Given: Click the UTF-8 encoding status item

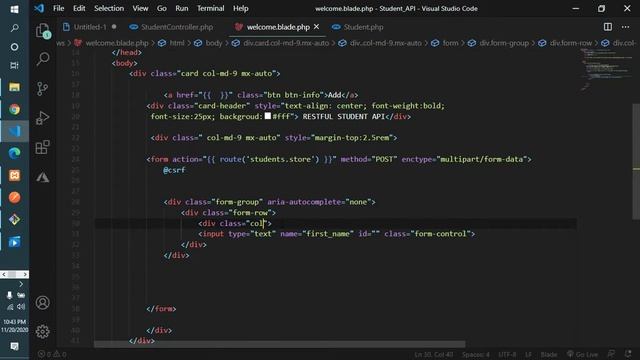Looking at the screenshot, I should (507, 354).
